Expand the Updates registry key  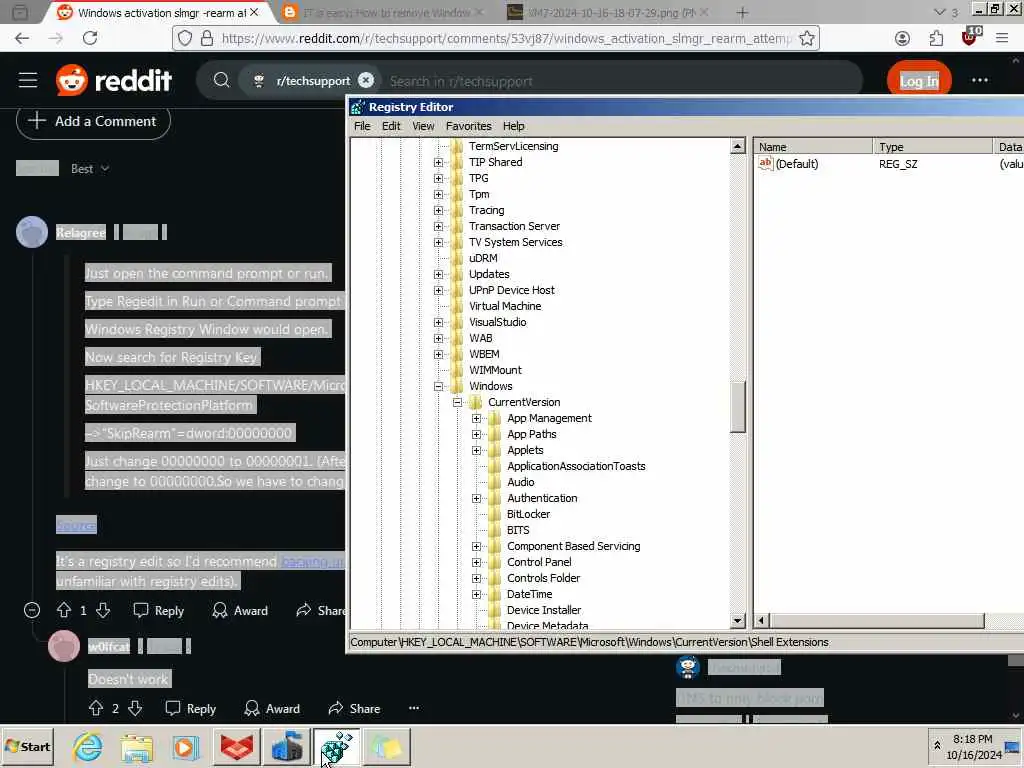point(438,274)
